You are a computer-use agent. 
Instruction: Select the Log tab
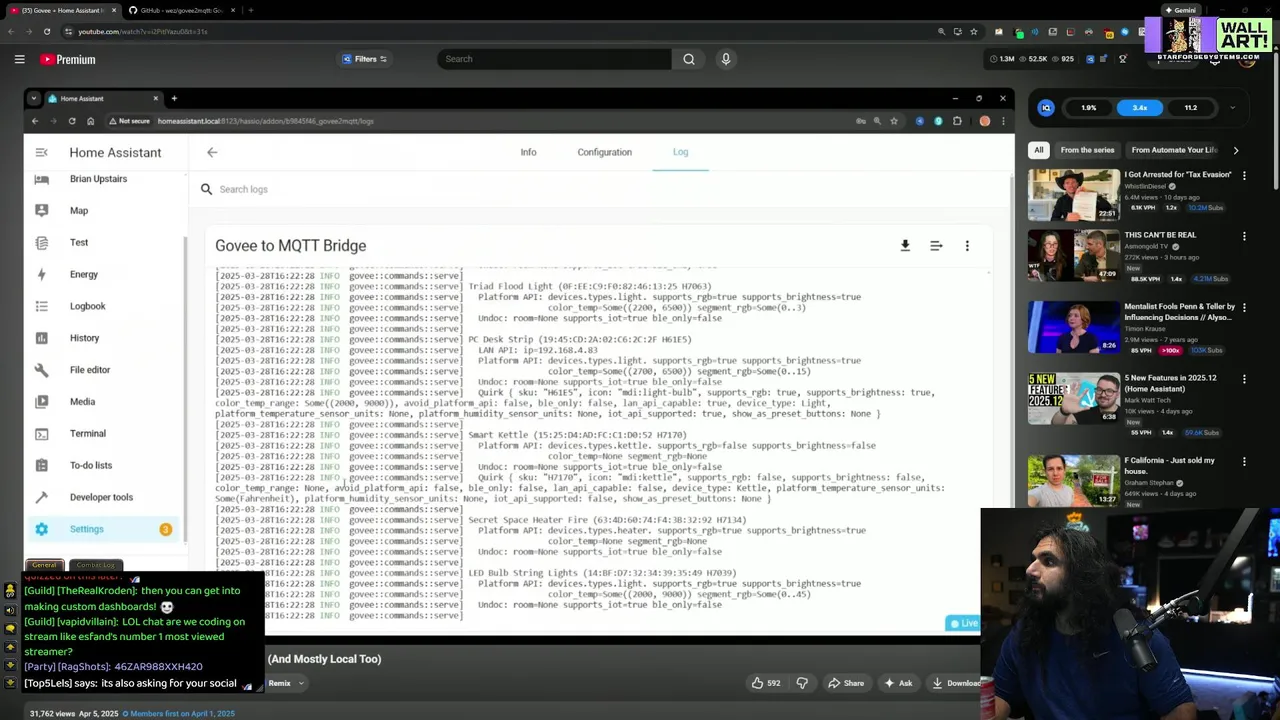[680, 152]
